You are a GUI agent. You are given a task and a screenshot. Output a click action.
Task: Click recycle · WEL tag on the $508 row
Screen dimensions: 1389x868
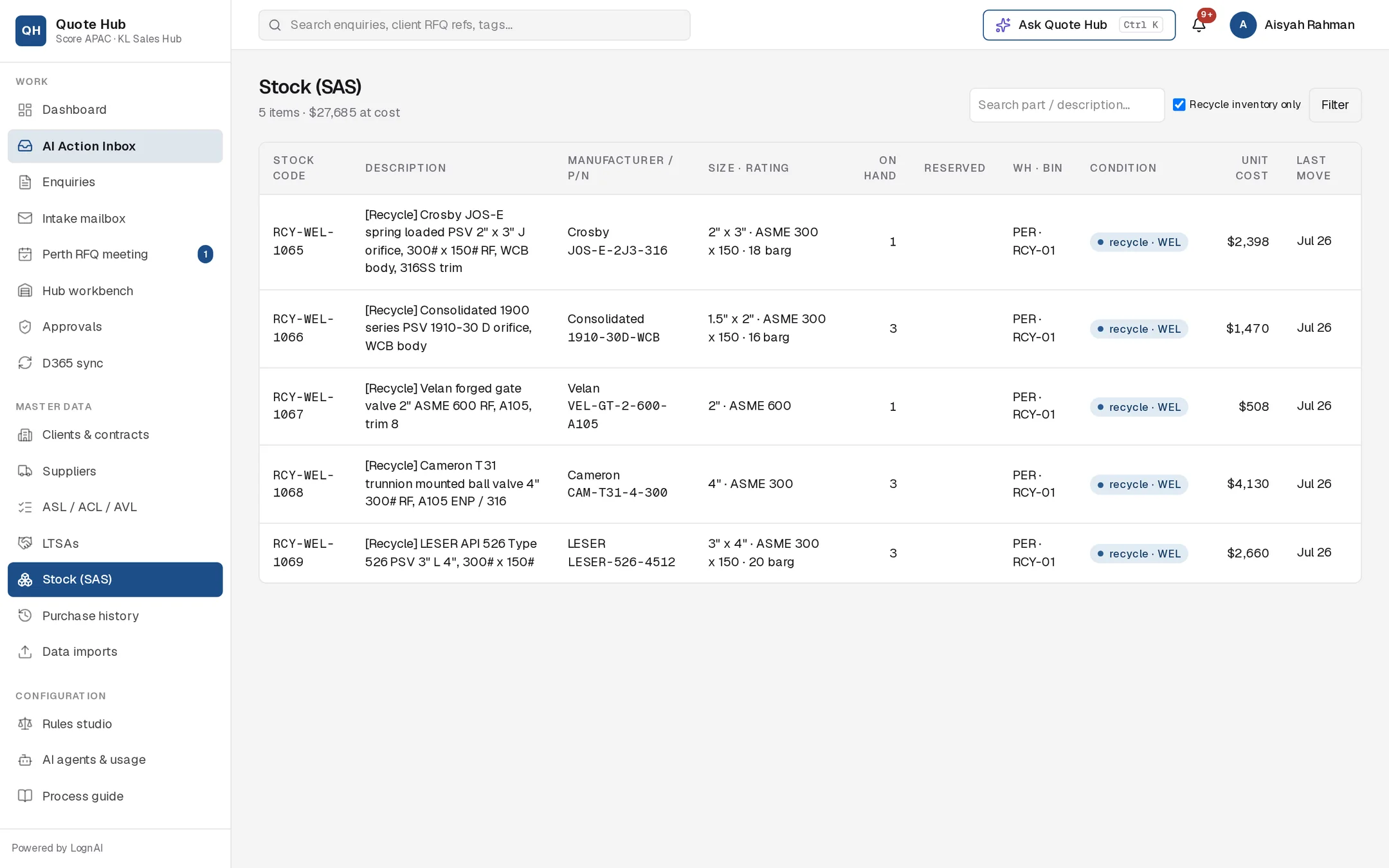(1139, 407)
